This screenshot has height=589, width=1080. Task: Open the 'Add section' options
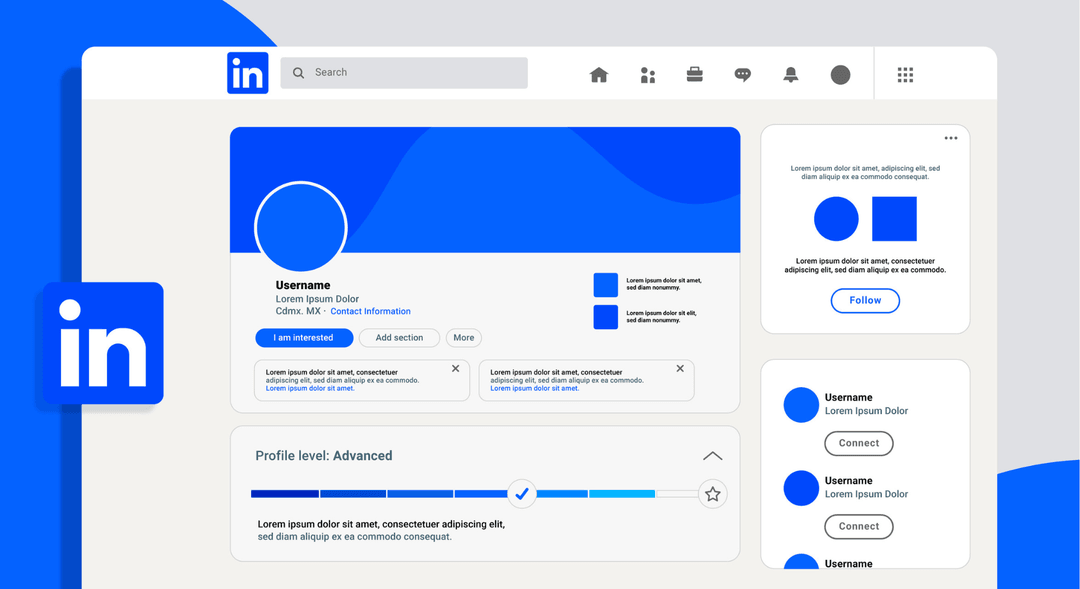(399, 337)
